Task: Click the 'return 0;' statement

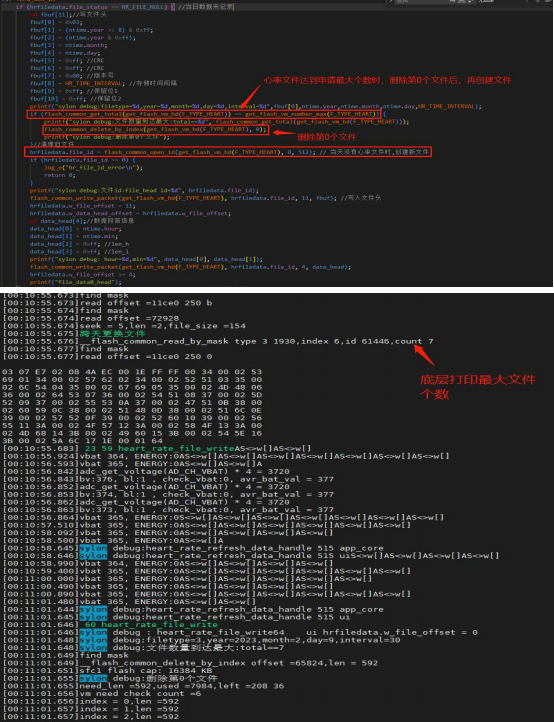Action: click(60, 175)
